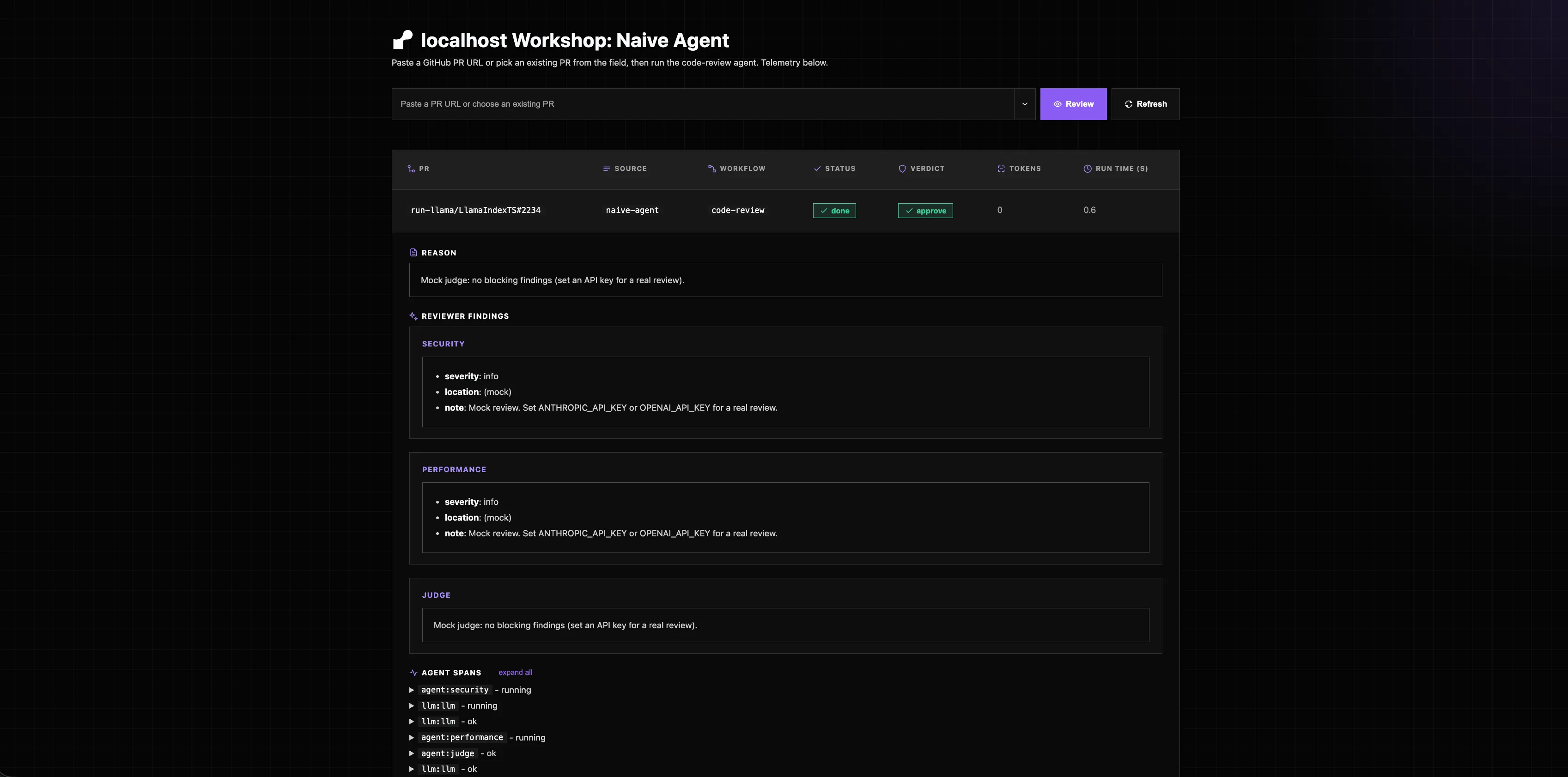Click the approve verdict badge
Screen dimensions: 1568x777
[925, 211]
